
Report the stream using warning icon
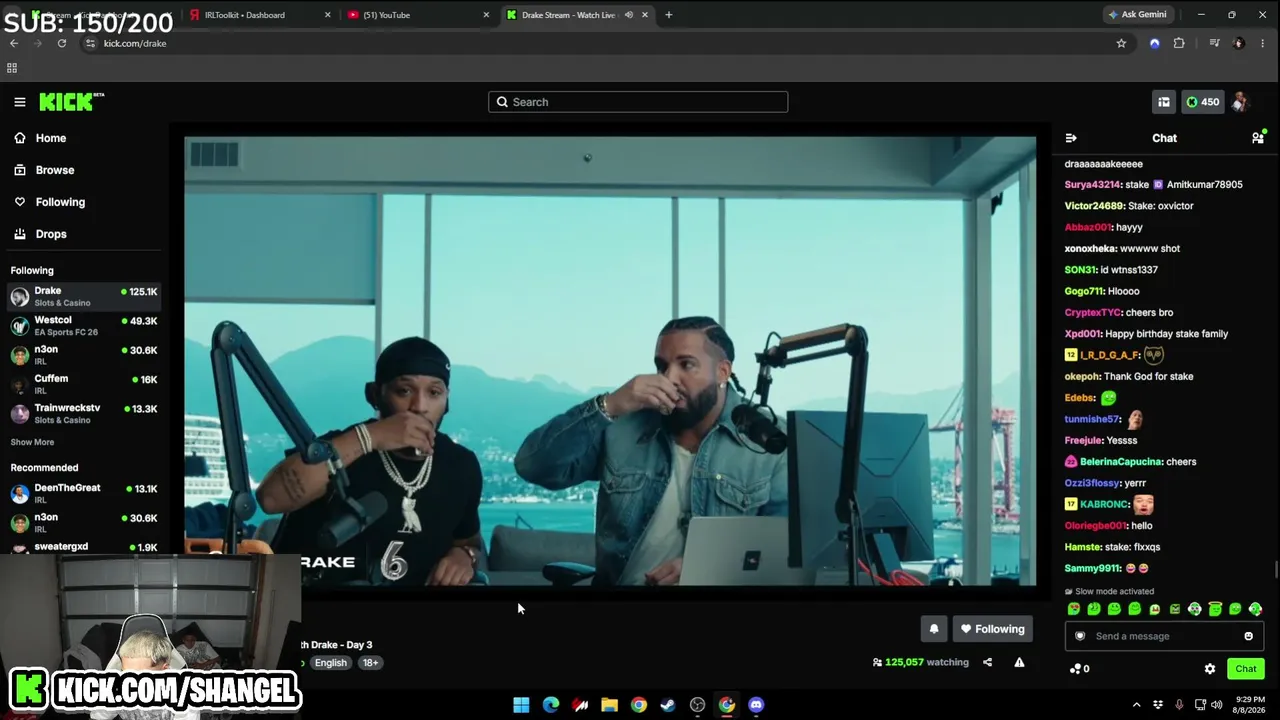click(1019, 662)
